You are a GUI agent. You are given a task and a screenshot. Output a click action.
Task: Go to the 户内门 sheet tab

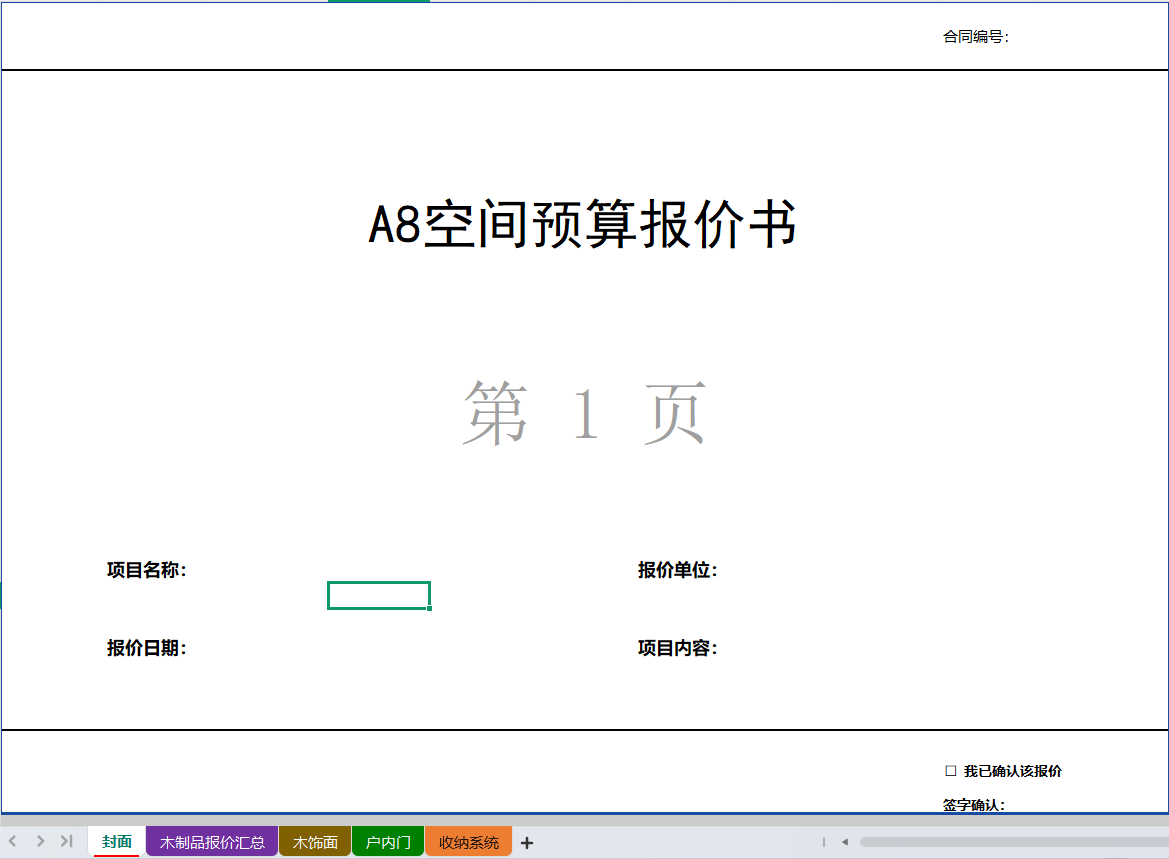pyautogui.click(x=388, y=842)
